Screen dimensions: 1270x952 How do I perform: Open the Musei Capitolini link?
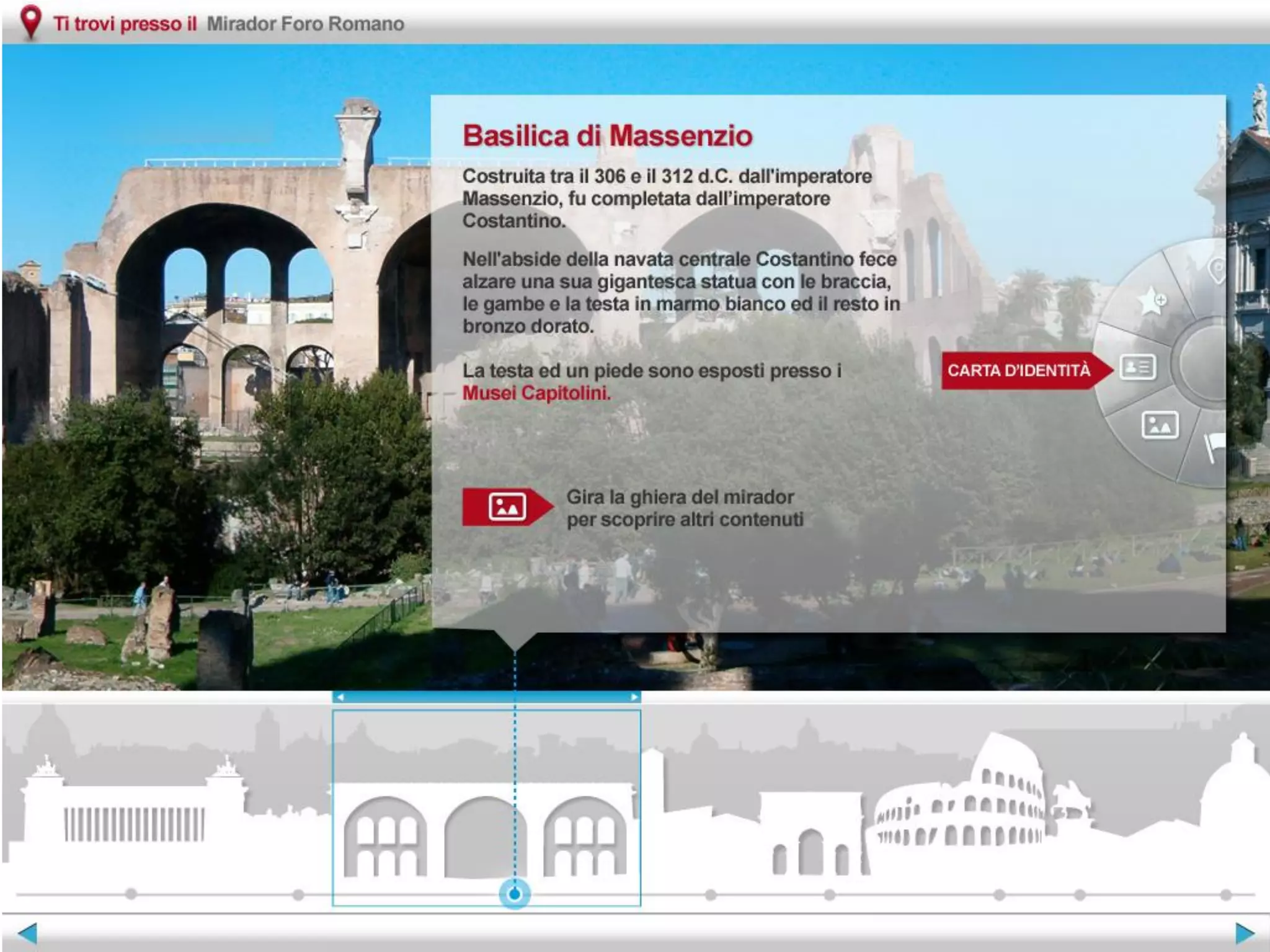pos(536,393)
